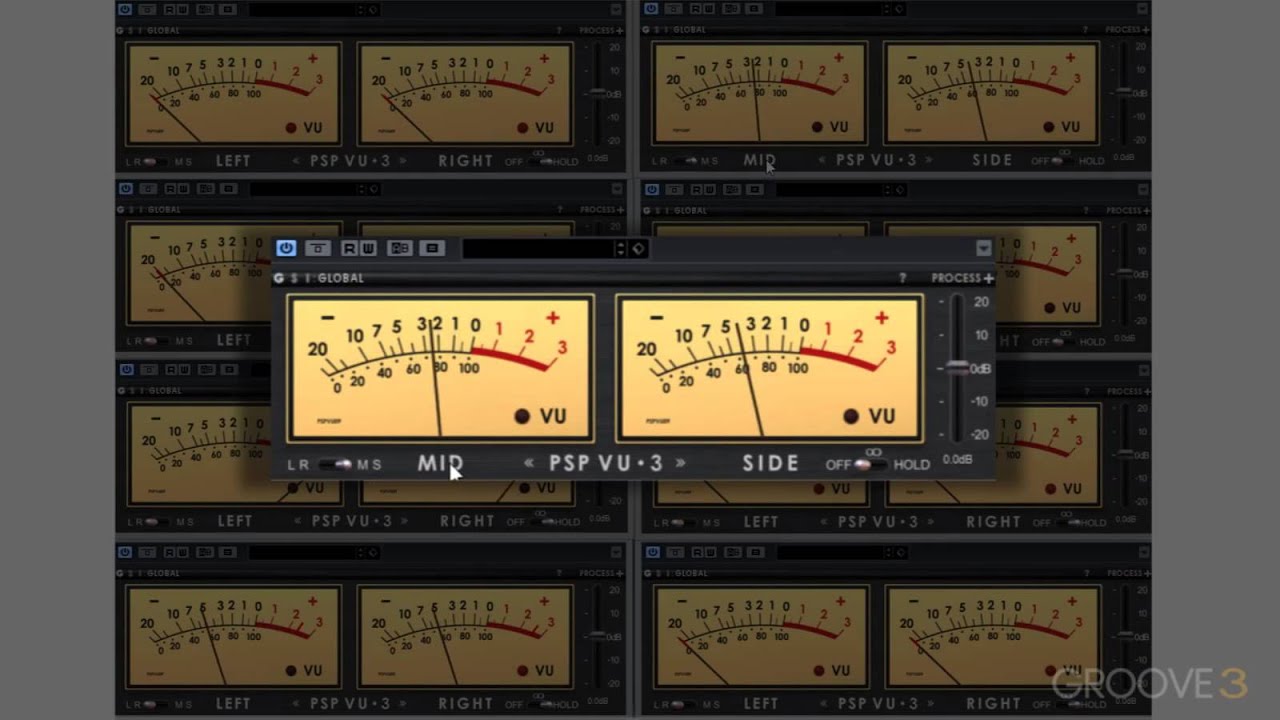Image resolution: width=1280 pixels, height=720 pixels.
Task: Open the corner menu arrow of the top-left background window
Action: coord(616,9)
